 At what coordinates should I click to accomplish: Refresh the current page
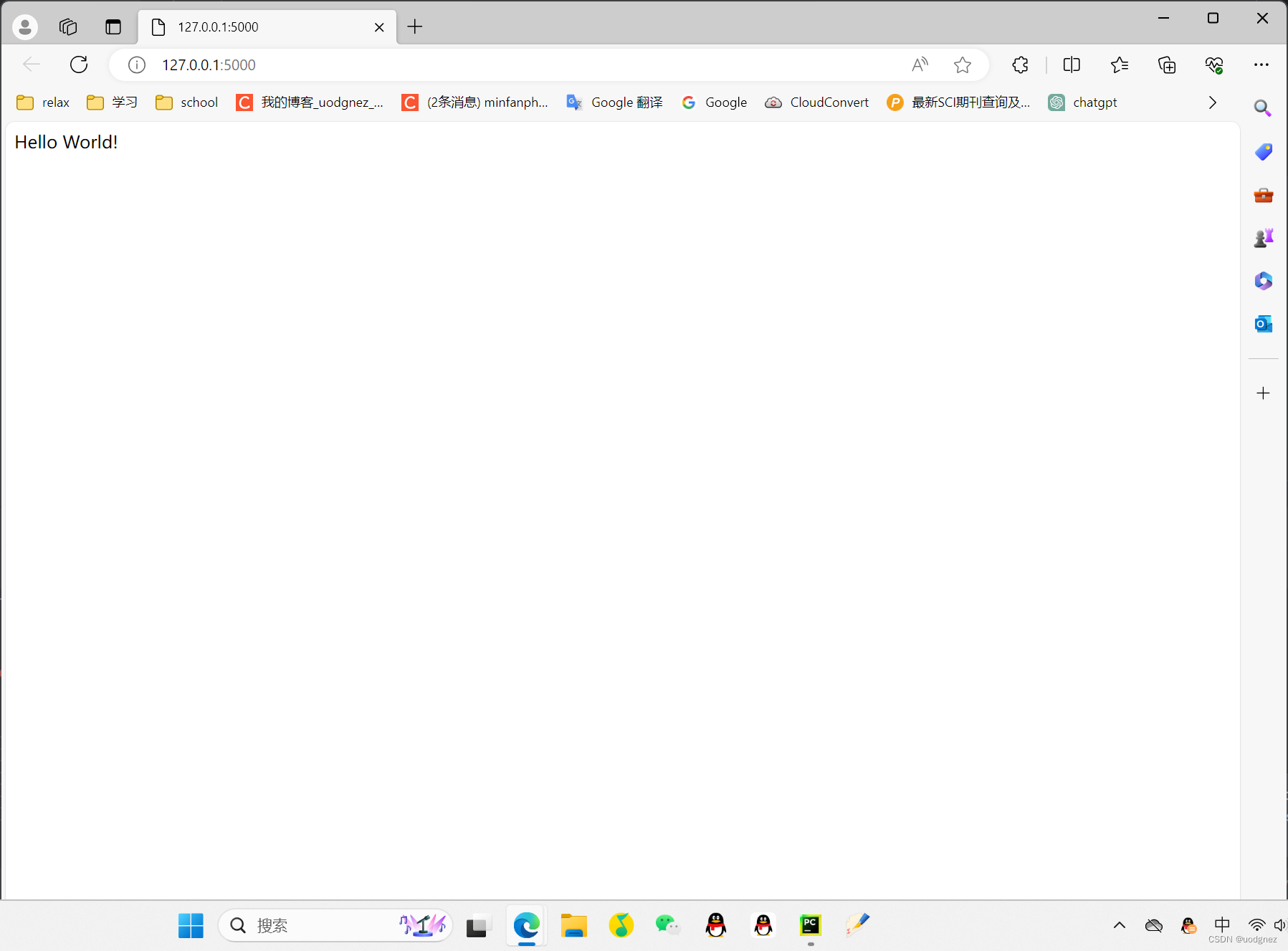[79, 64]
